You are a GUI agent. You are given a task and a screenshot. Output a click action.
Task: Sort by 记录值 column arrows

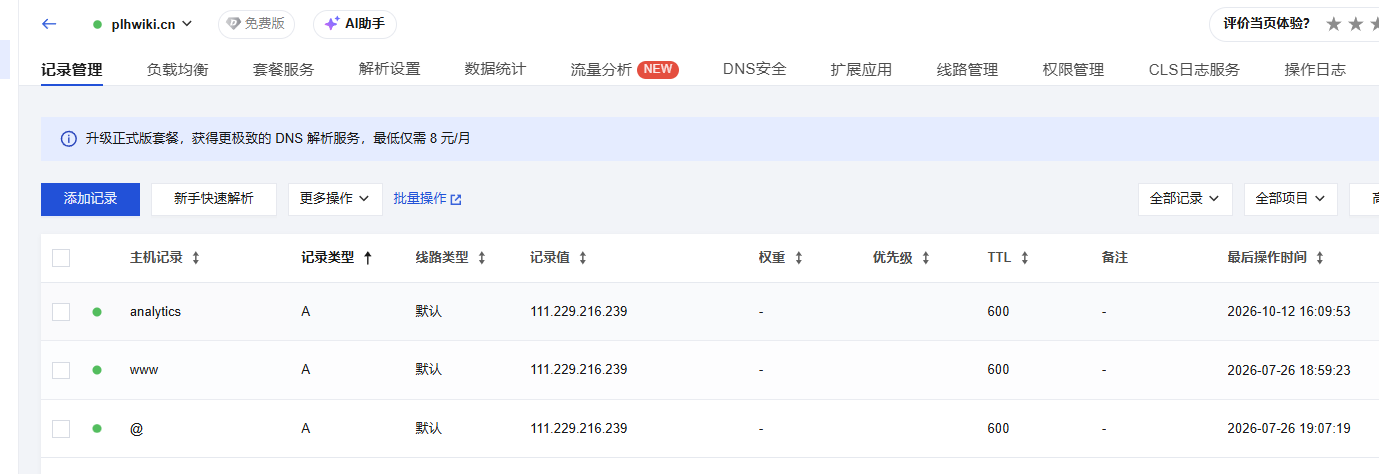[582, 258]
